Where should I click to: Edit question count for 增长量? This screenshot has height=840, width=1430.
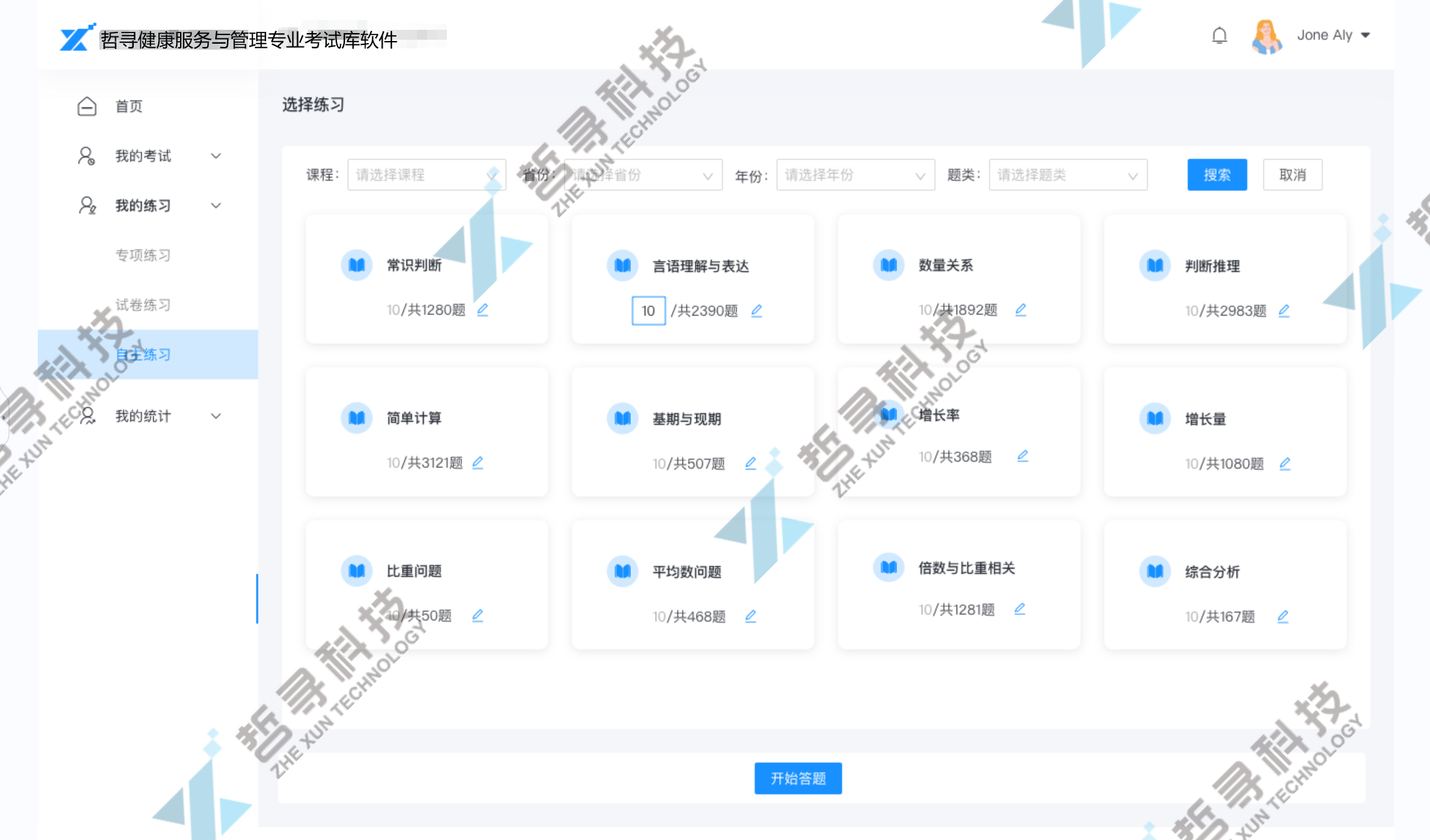pyautogui.click(x=1285, y=463)
